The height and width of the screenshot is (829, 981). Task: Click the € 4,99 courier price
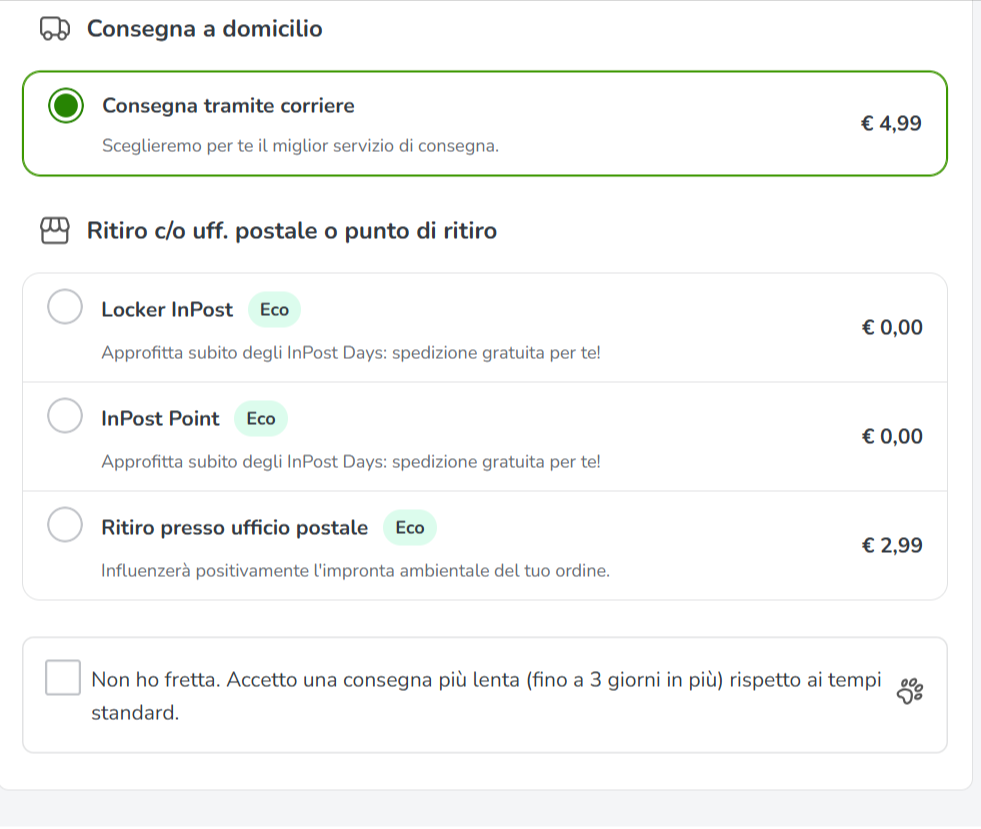click(891, 123)
